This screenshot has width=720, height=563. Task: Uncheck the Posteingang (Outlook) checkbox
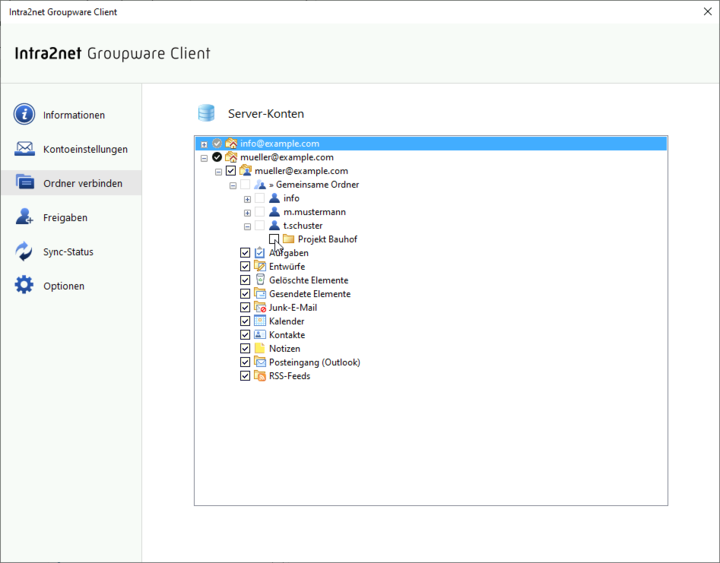tap(245, 362)
